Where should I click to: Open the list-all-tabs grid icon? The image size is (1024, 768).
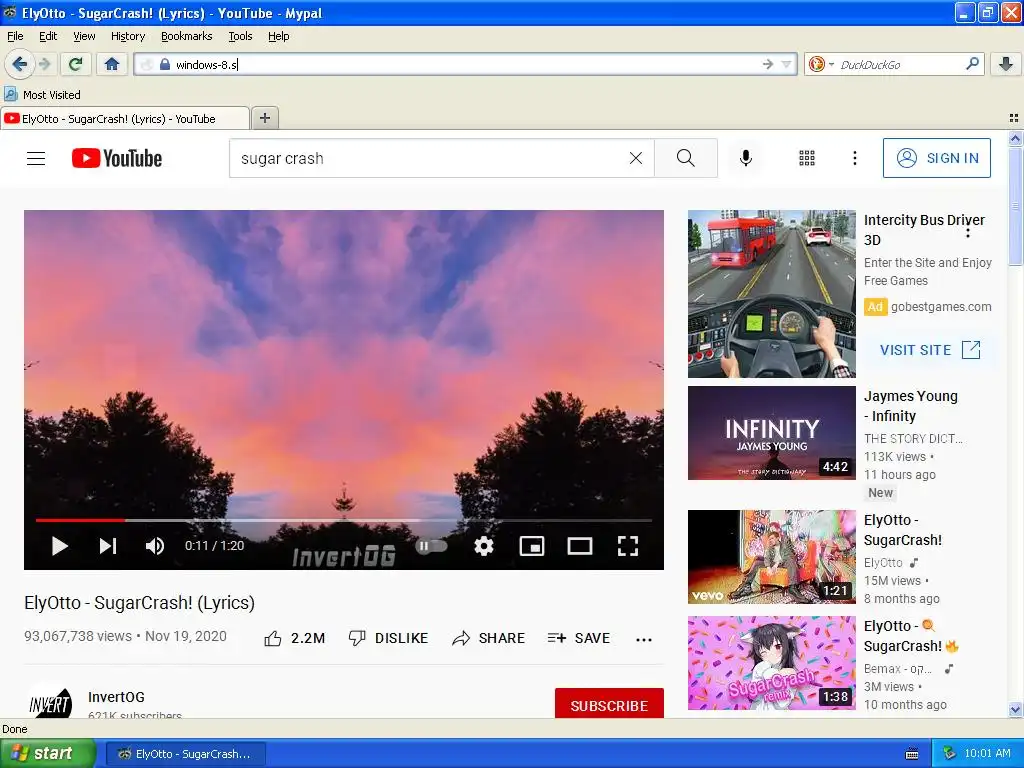pyautogui.click(x=1014, y=118)
